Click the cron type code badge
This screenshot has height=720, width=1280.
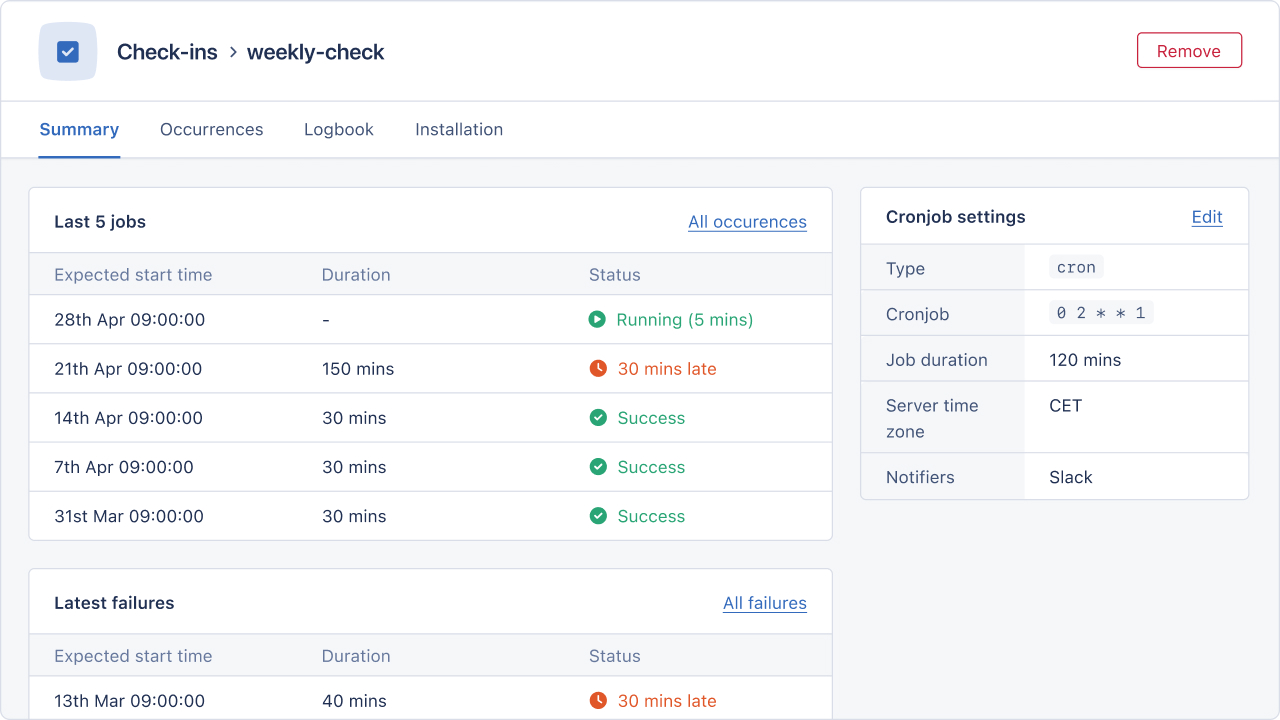click(1076, 268)
